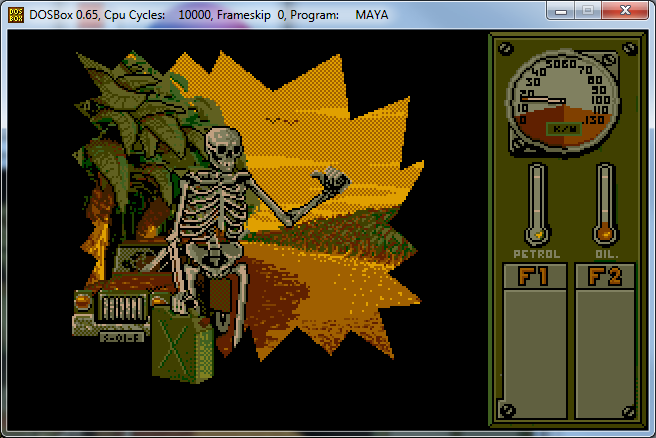The height and width of the screenshot is (438, 656).
Task: Click the DOSBox icon in title bar
Action: pyautogui.click(x=16, y=15)
